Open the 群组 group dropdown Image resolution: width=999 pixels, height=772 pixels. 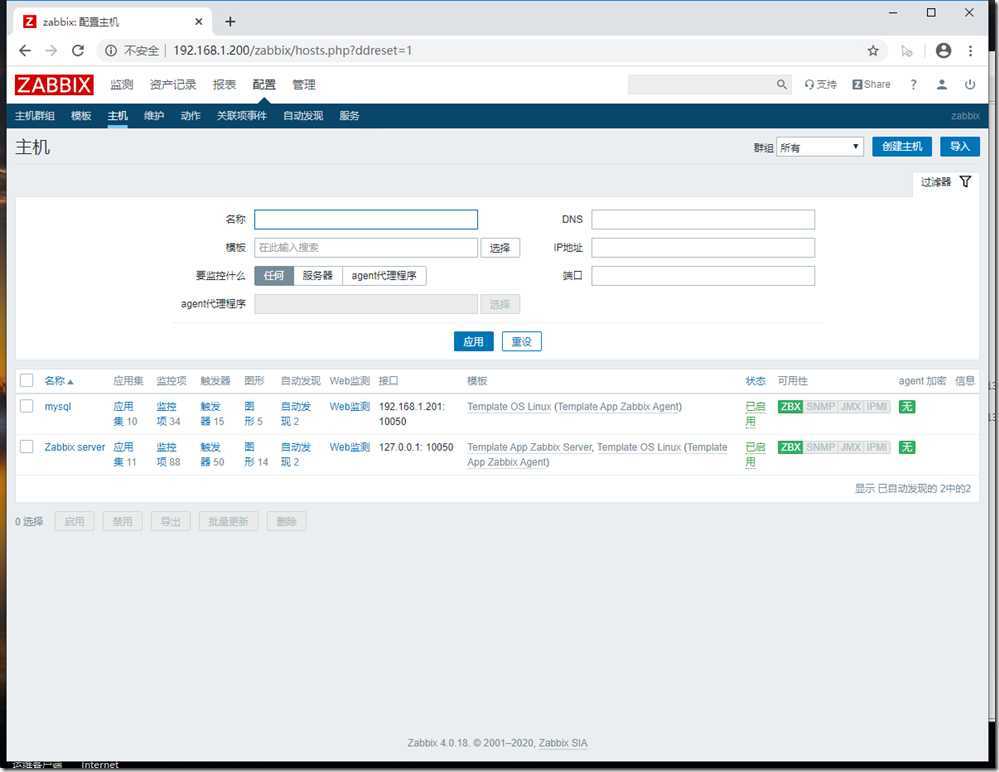click(820, 147)
